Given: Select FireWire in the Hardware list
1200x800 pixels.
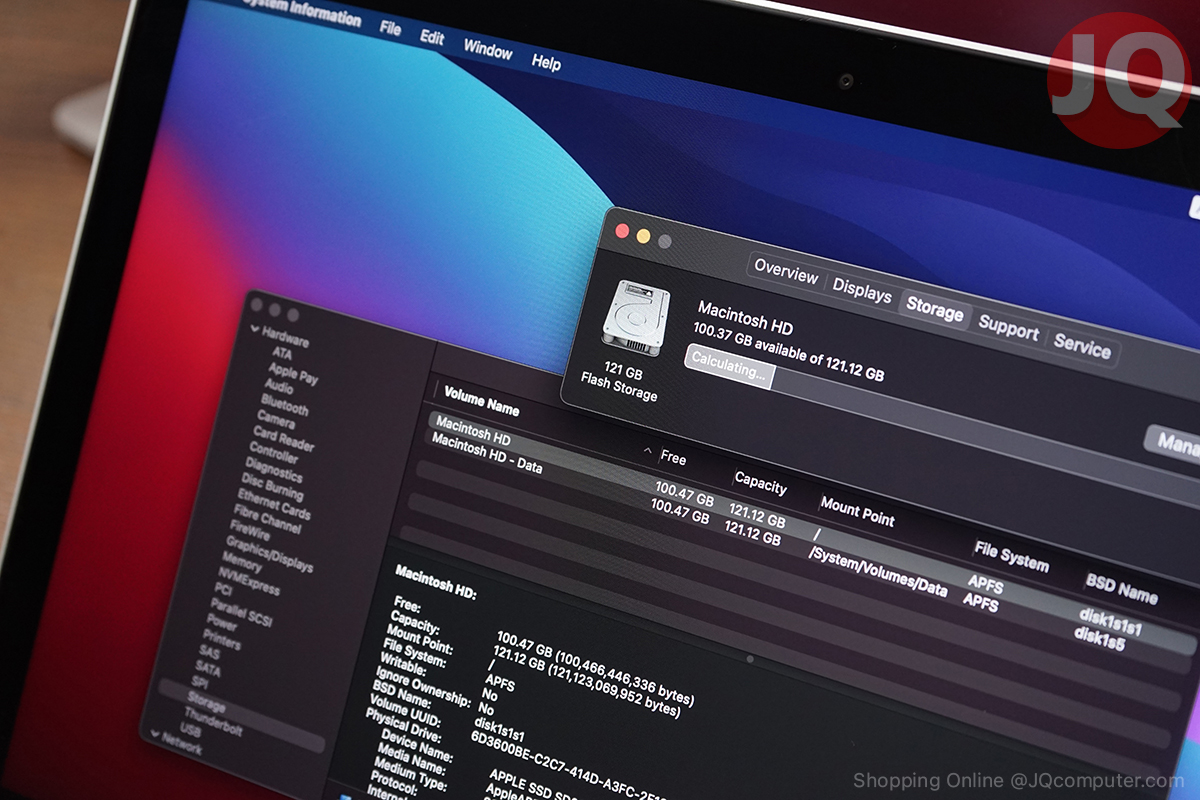Looking at the screenshot, I should pyautogui.click(x=250, y=532).
